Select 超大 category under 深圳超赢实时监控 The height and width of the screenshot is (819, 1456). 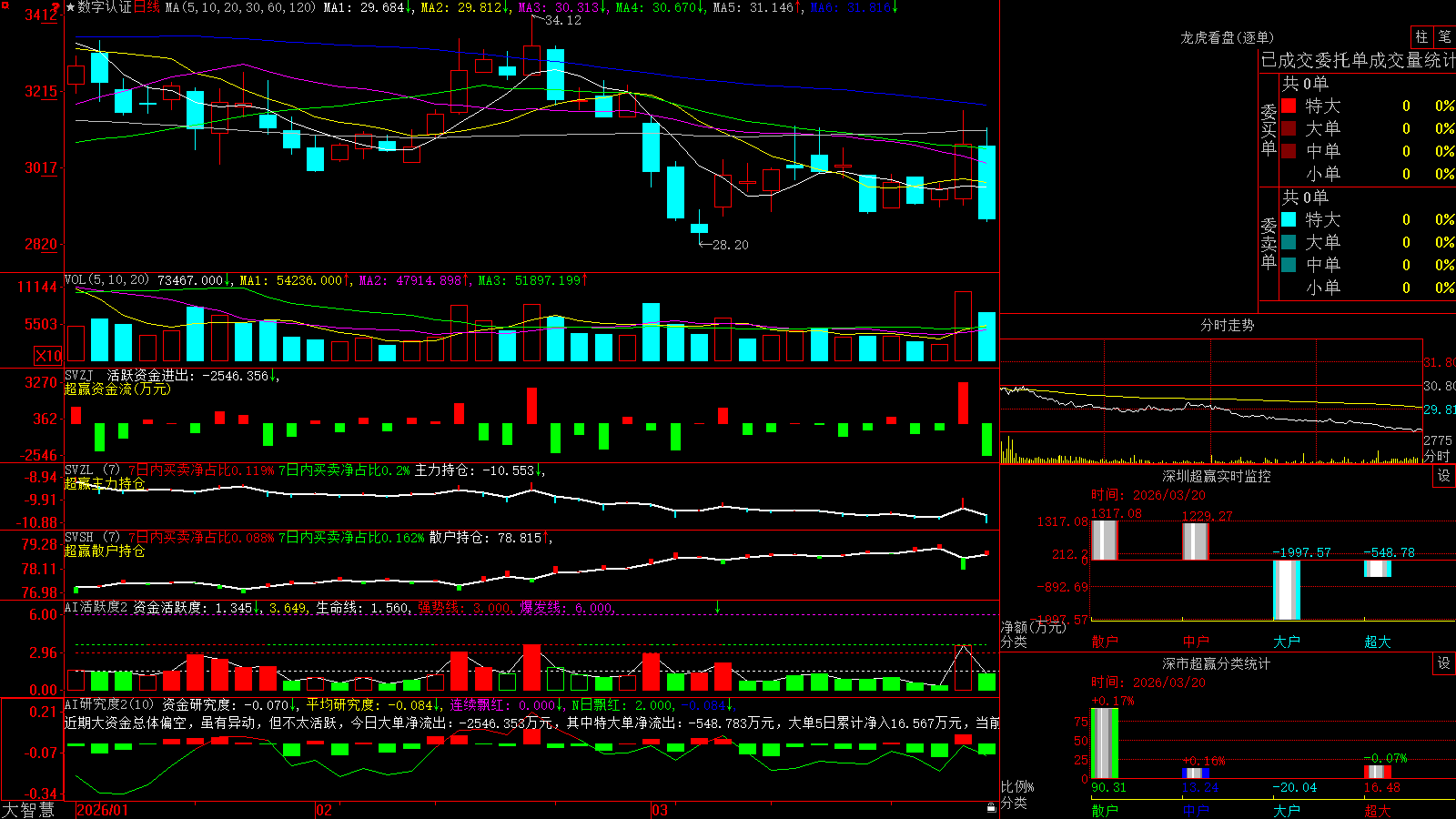point(1378,642)
